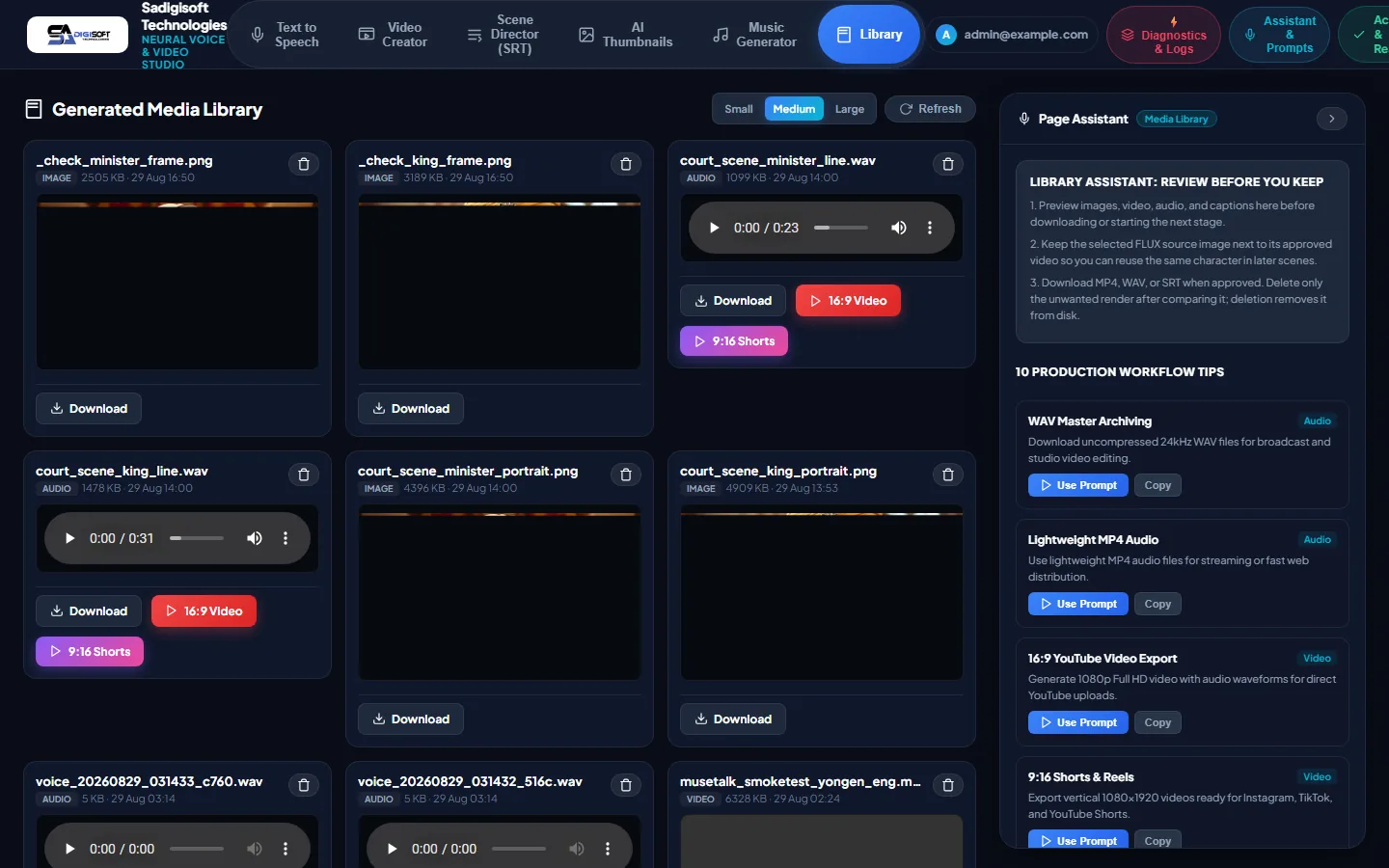Image resolution: width=1389 pixels, height=868 pixels.
Task: Refresh the media library
Action: (x=931, y=109)
